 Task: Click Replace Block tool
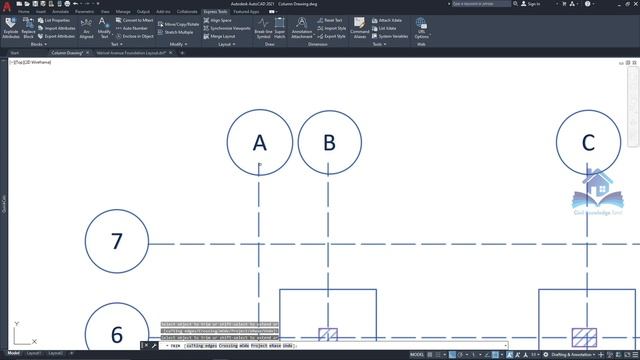click(x=28, y=28)
